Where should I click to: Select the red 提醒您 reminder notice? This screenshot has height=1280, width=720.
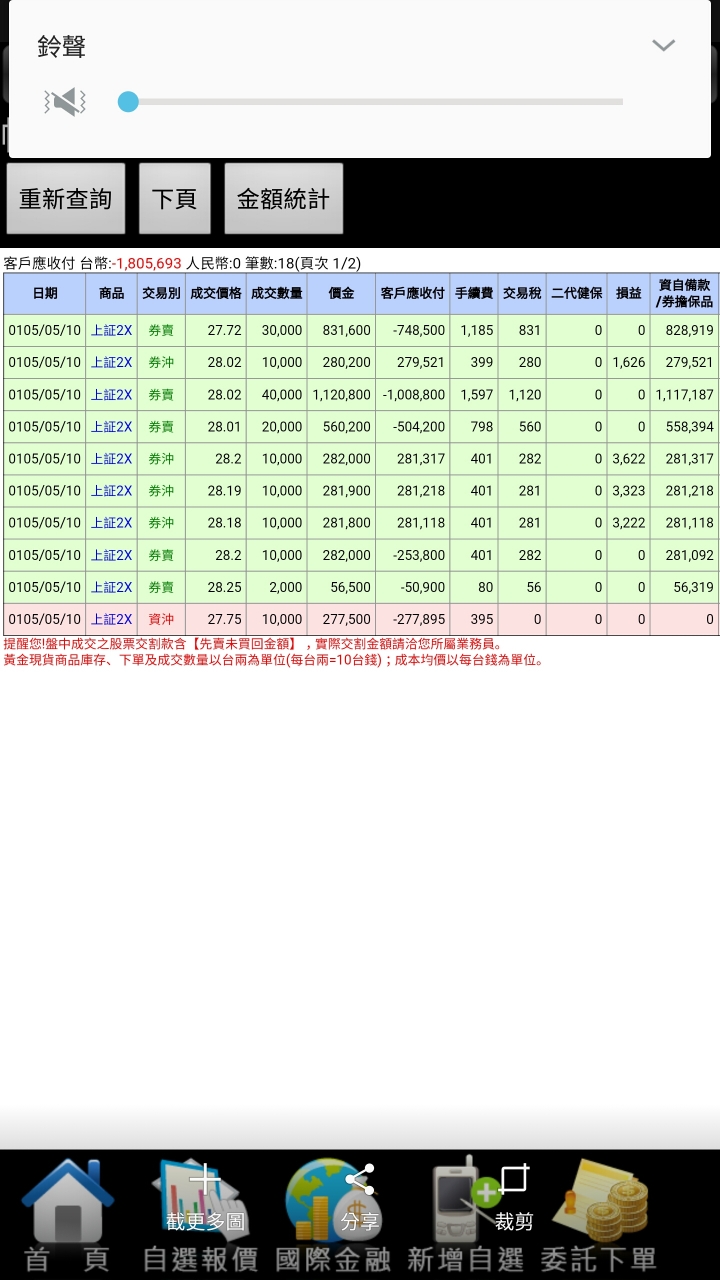point(254,644)
